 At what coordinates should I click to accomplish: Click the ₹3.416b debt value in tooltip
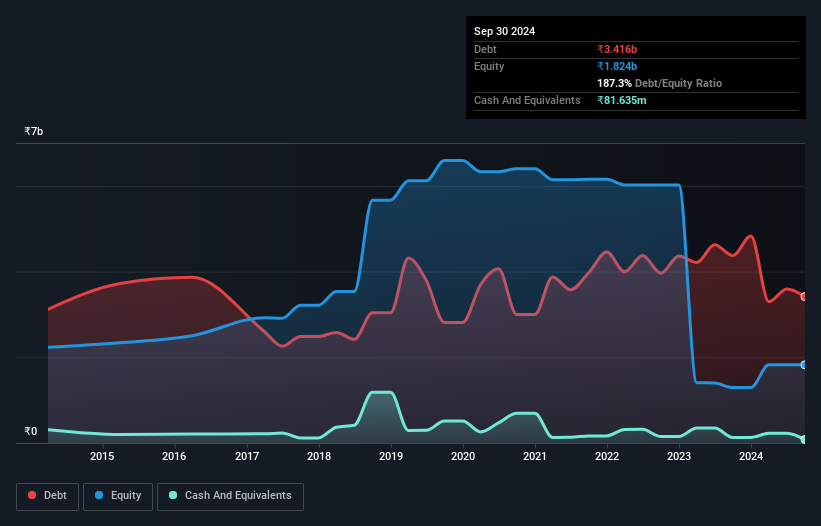[617, 49]
